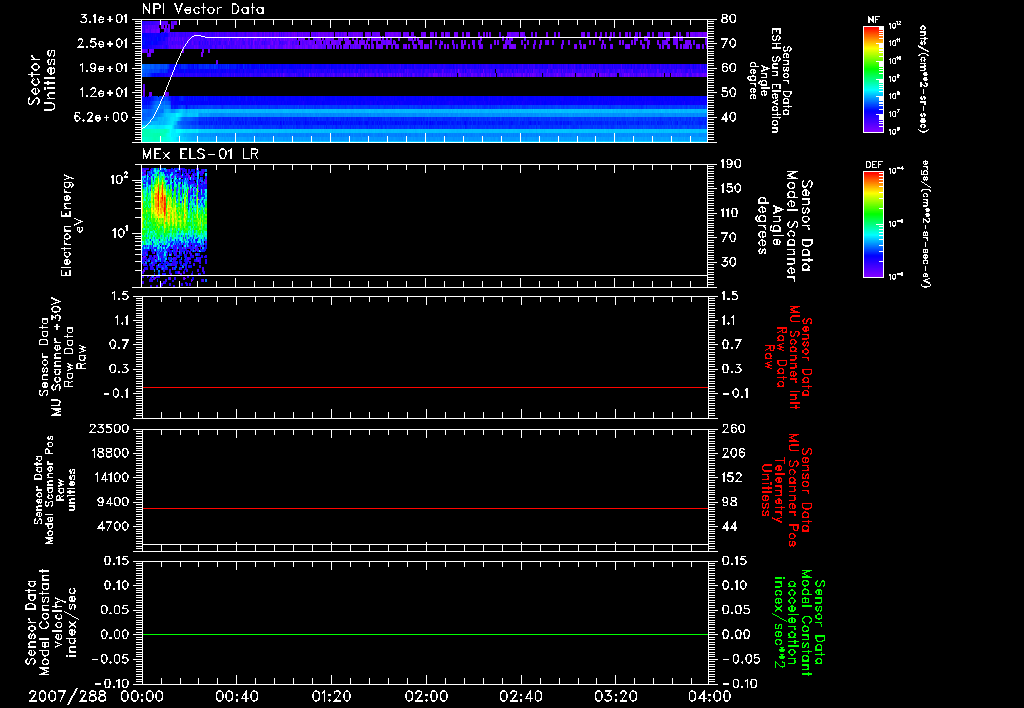Click the '30' scanner angle tick value
1024x708 pixels.
pos(728,263)
